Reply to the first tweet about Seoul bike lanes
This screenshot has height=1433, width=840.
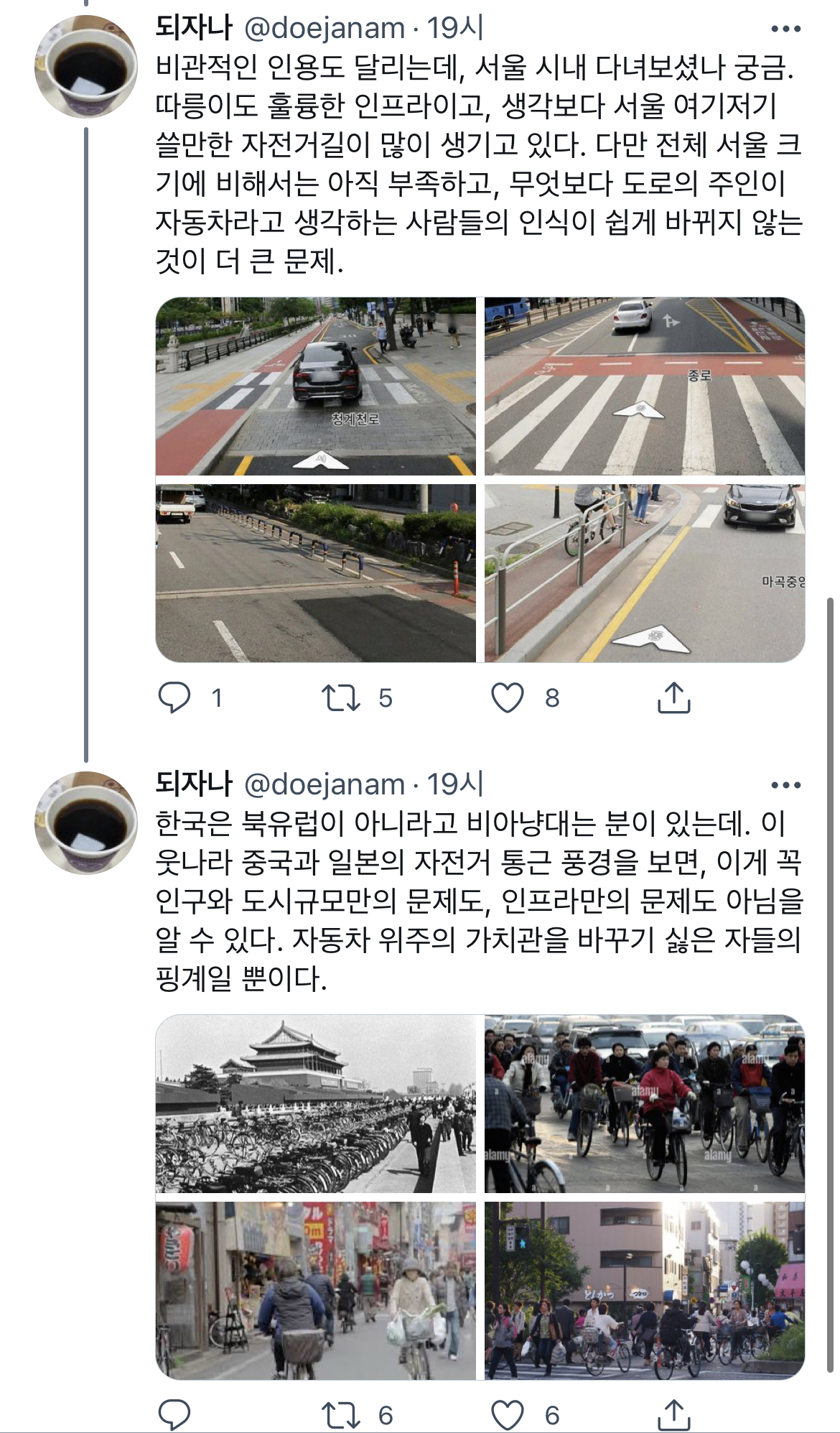click(174, 697)
